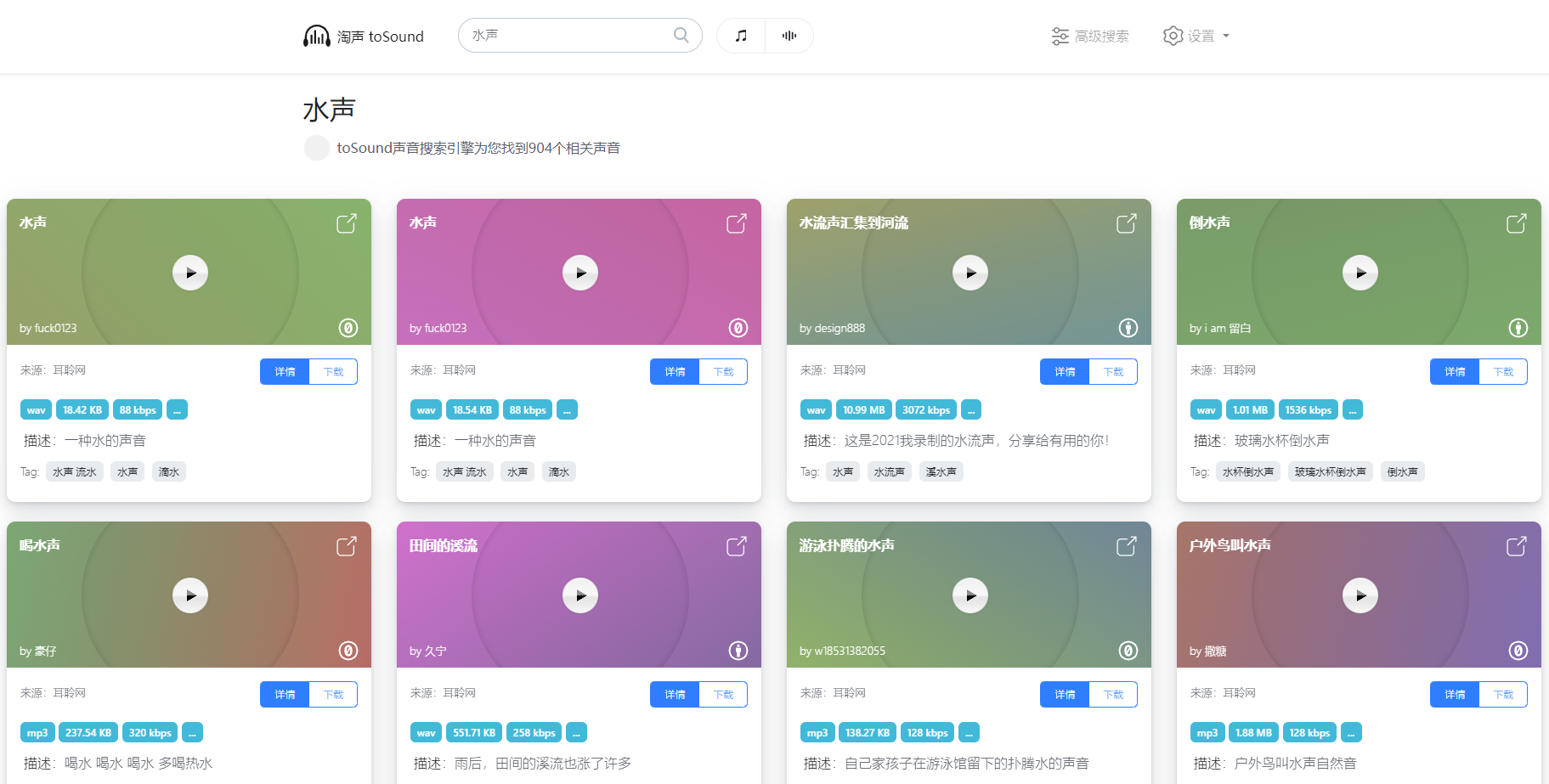The width and height of the screenshot is (1549, 784).
Task: Click the 320 kbps bitrate badge
Action: tap(150, 732)
